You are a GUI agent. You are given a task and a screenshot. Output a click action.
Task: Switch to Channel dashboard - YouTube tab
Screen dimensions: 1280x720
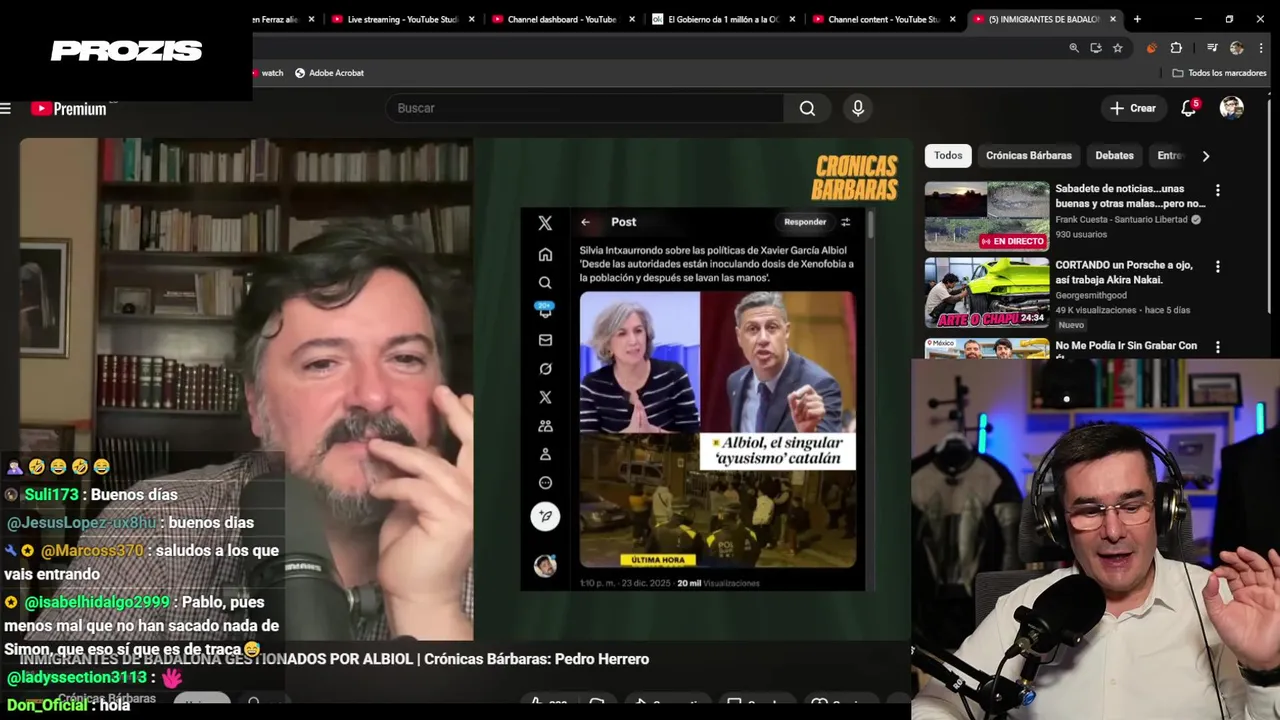(561, 19)
